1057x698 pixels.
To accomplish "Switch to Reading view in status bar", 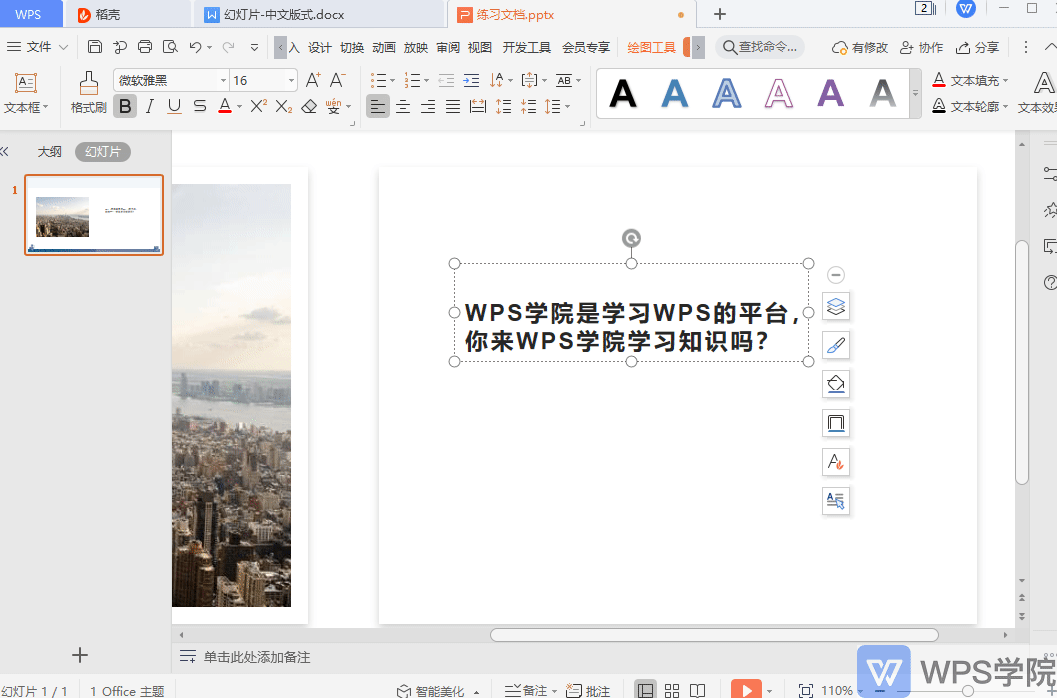I will click(698, 690).
